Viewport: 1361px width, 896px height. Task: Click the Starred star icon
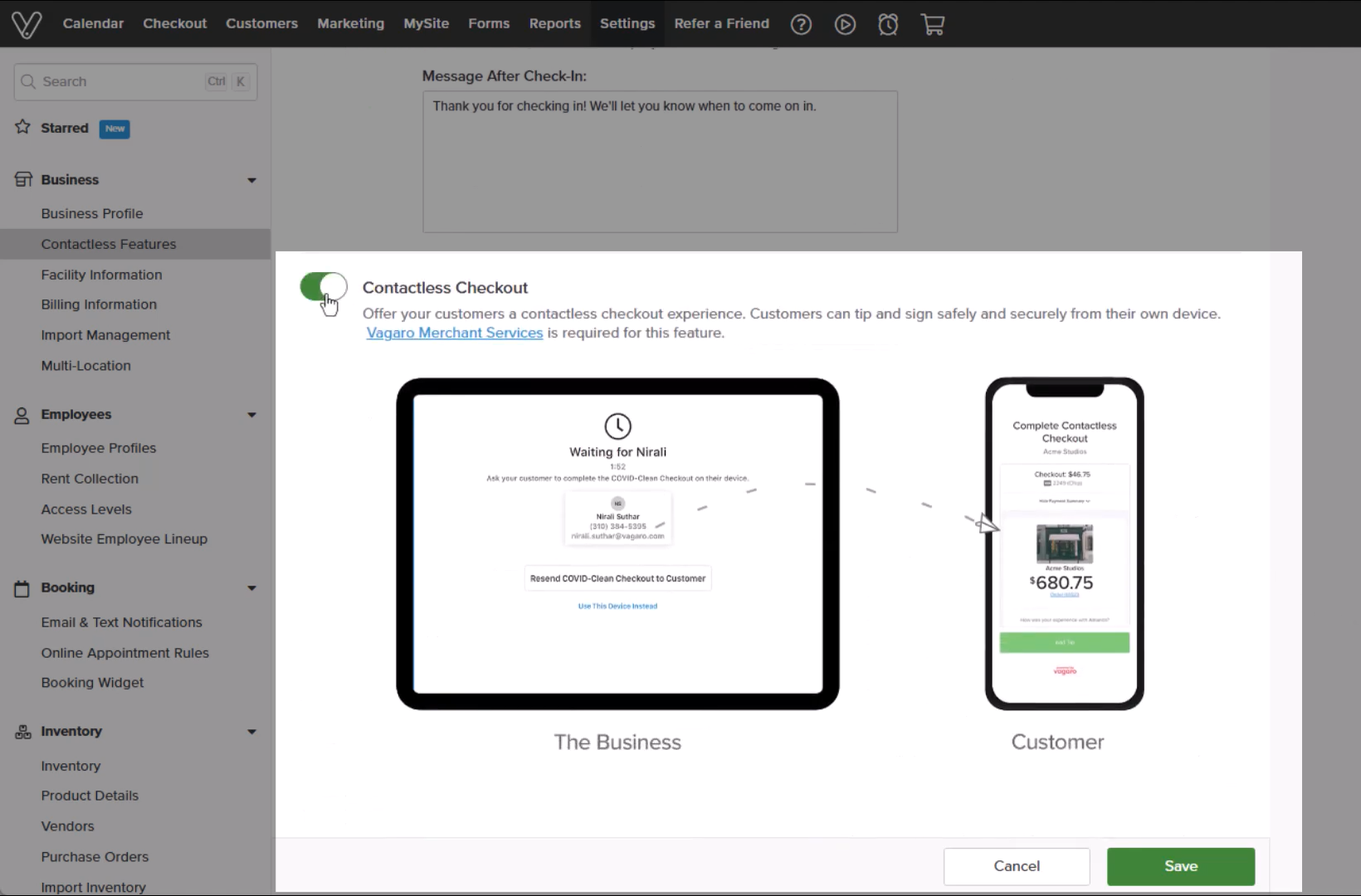(x=23, y=128)
